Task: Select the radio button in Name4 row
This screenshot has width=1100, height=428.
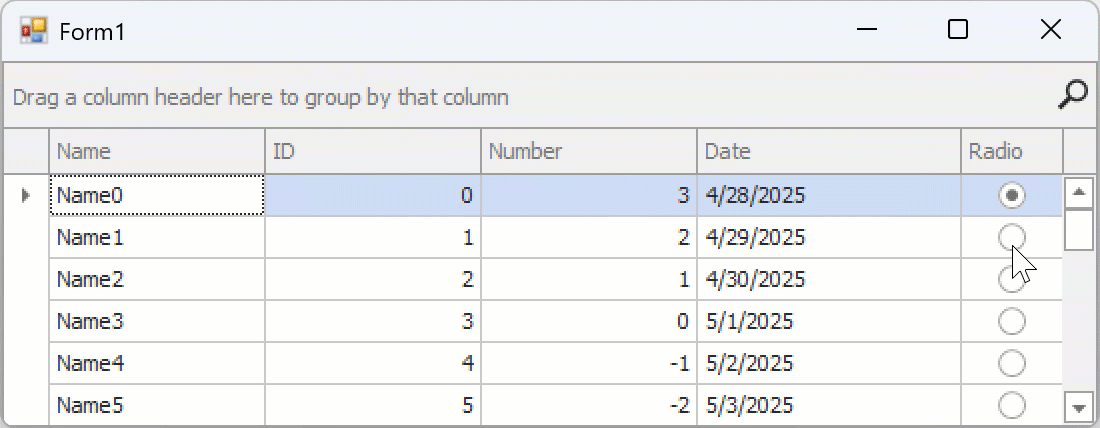Action: pyautogui.click(x=1012, y=363)
